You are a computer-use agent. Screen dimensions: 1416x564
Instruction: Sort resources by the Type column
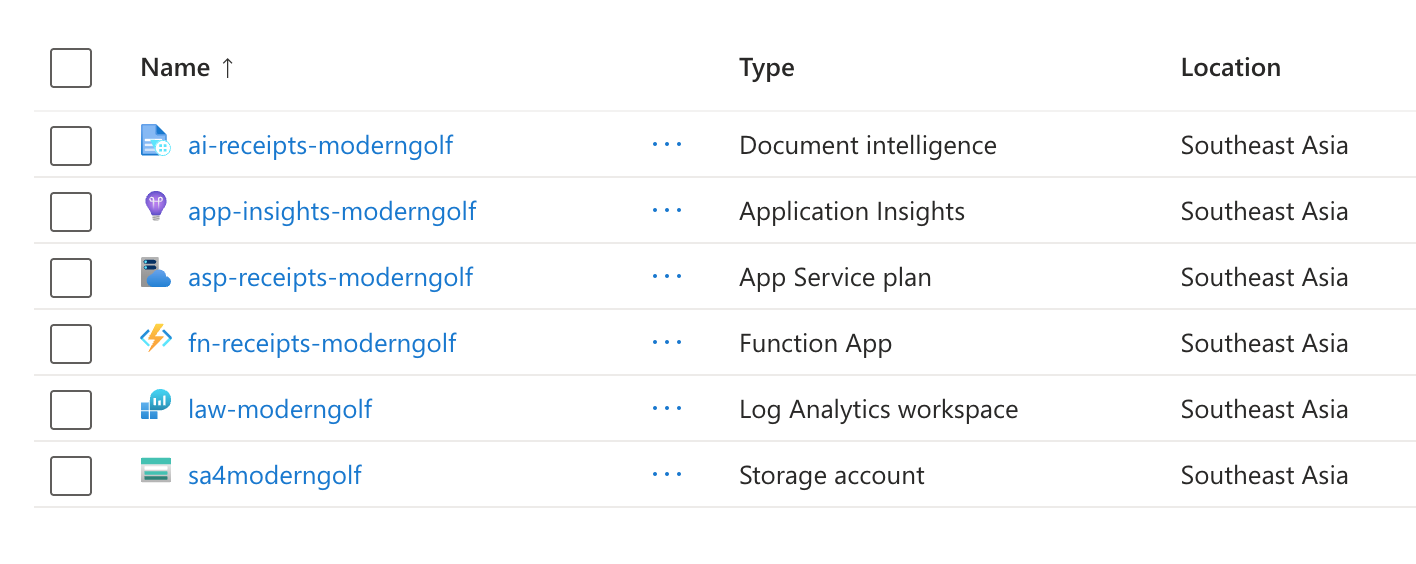pos(767,68)
